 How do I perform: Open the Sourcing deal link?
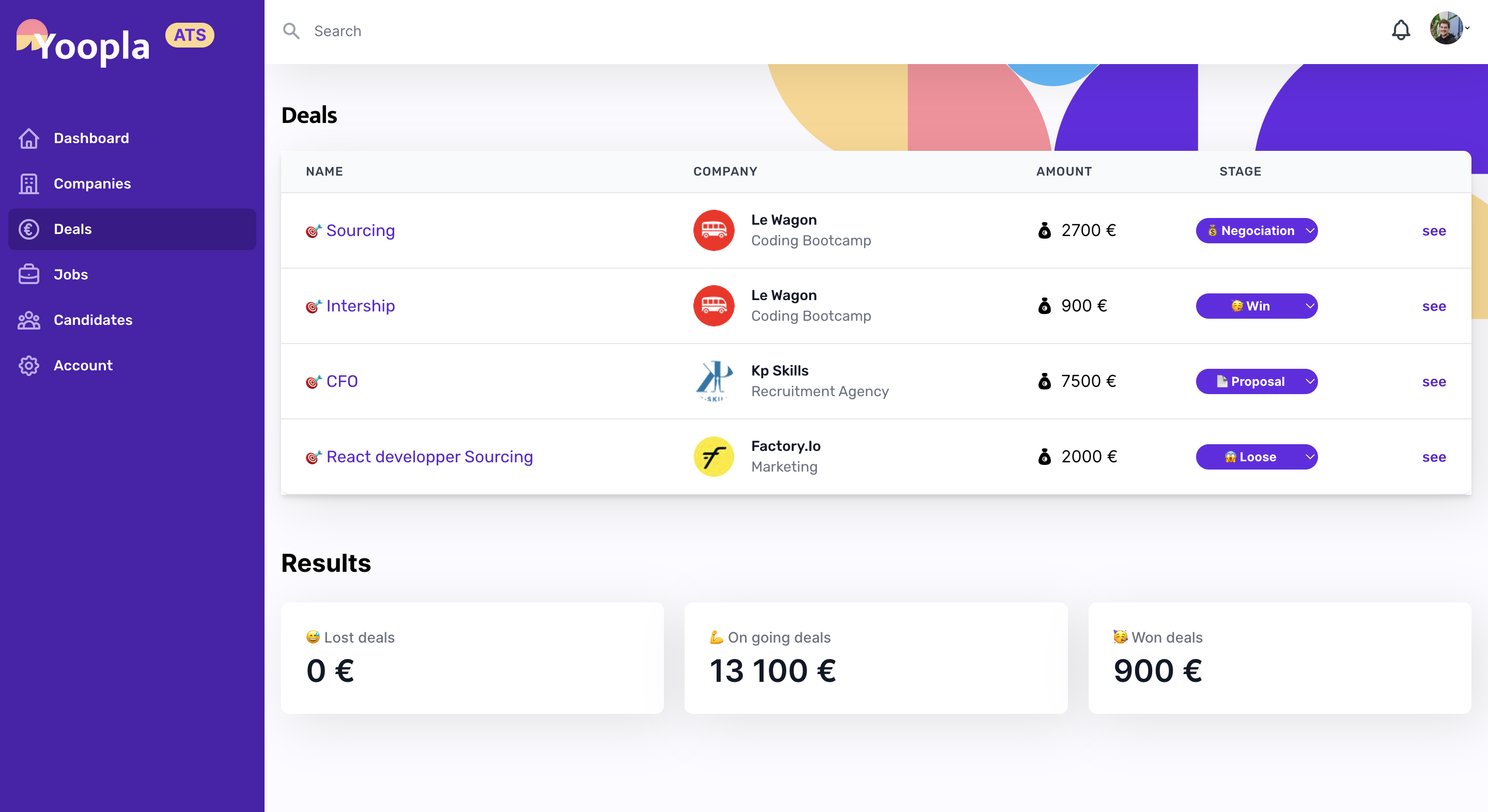(x=360, y=230)
